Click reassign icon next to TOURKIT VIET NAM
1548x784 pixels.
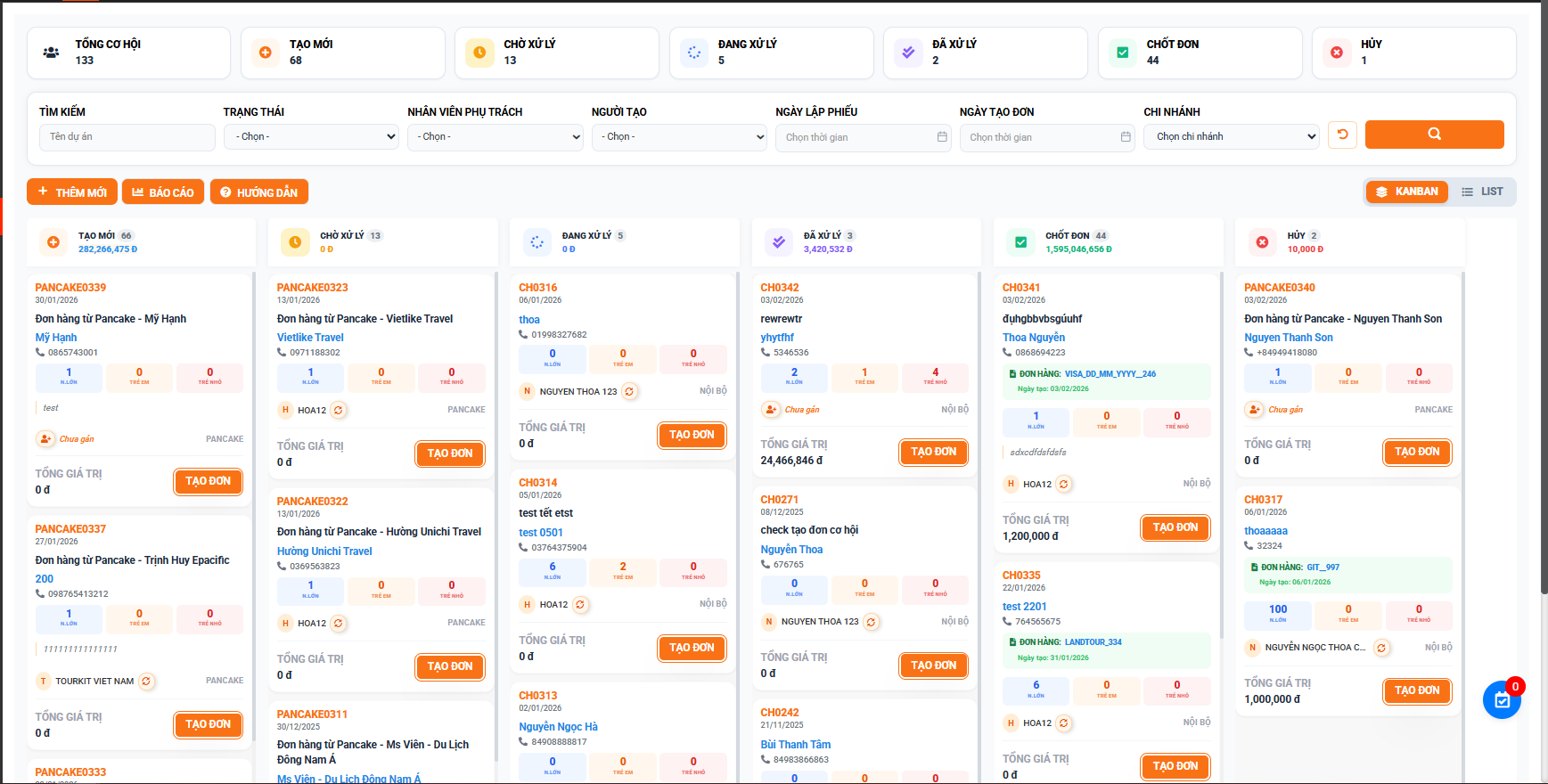pos(146,682)
